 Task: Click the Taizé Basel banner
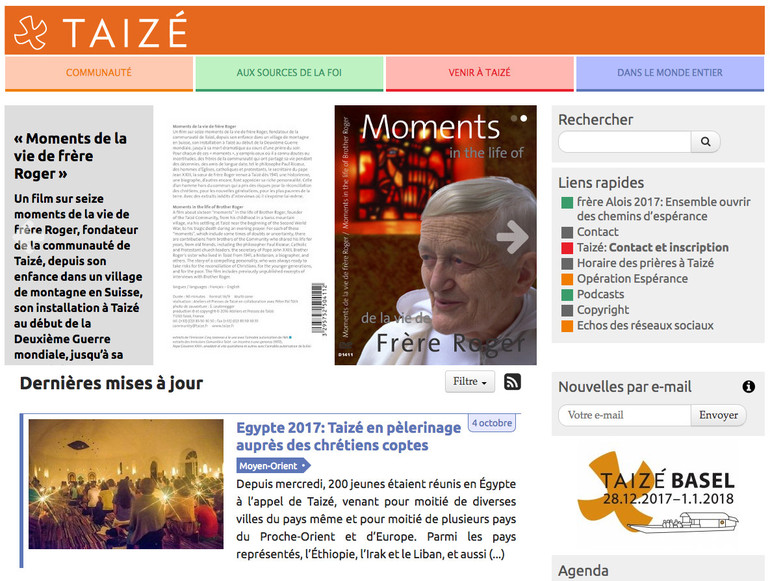(658, 492)
